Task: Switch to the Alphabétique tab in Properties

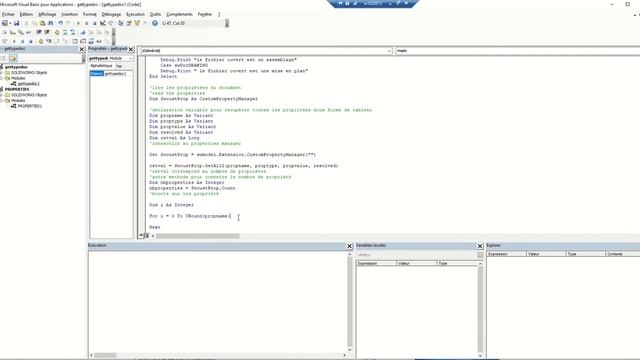Action: [101, 66]
